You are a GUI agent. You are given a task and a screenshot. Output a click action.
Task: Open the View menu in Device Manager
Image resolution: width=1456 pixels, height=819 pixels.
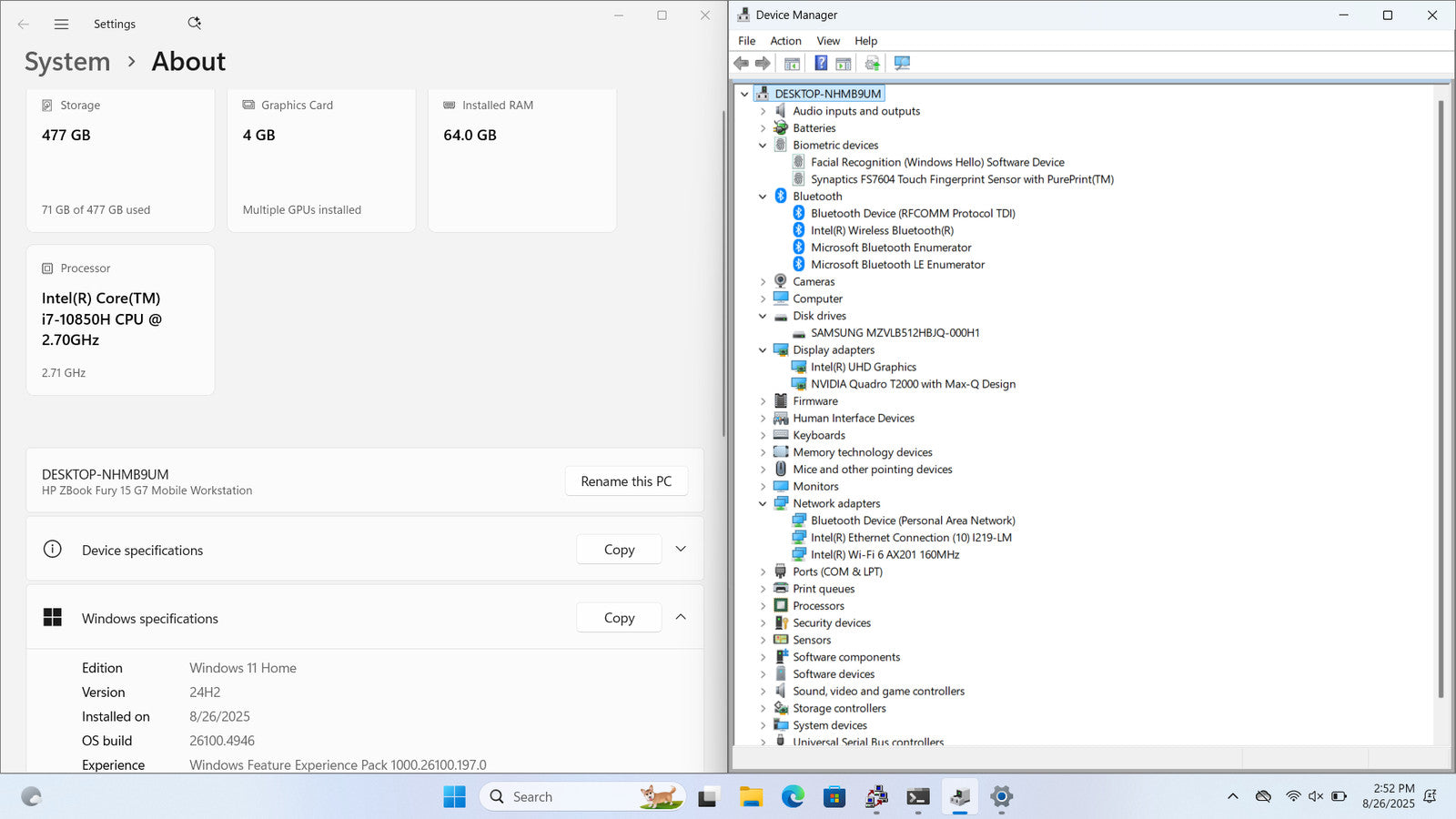pyautogui.click(x=828, y=41)
